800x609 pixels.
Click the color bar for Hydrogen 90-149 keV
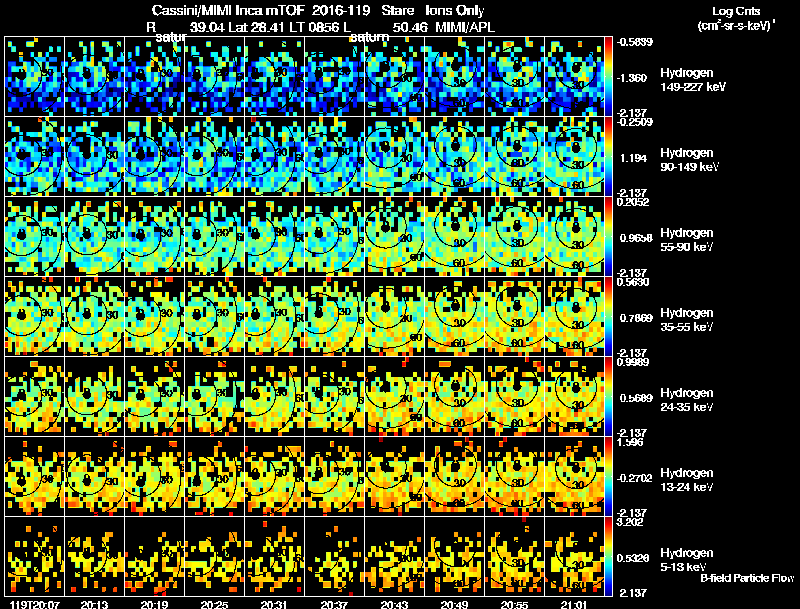click(608, 157)
